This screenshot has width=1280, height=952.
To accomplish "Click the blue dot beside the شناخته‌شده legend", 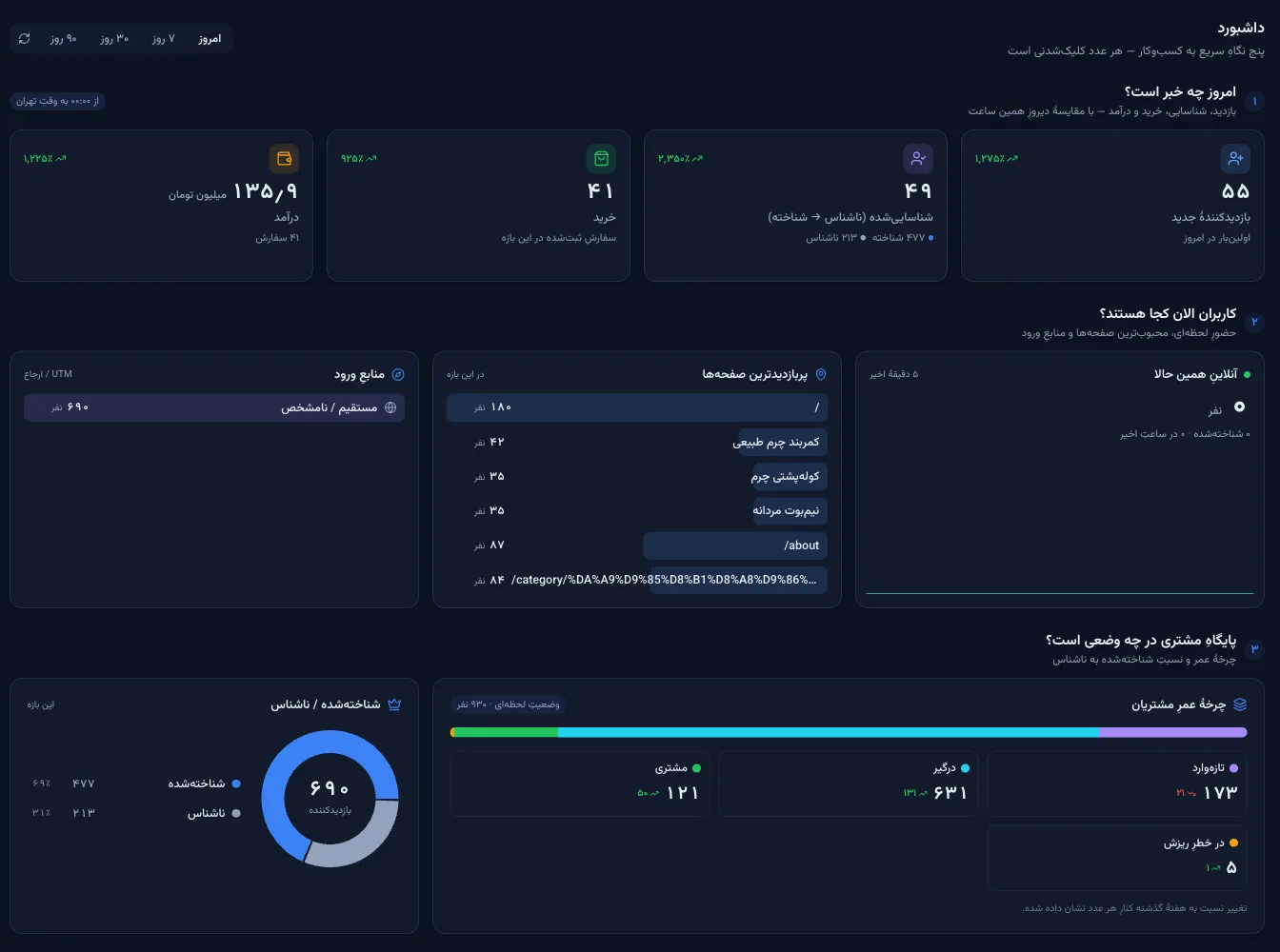I will click(x=236, y=783).
